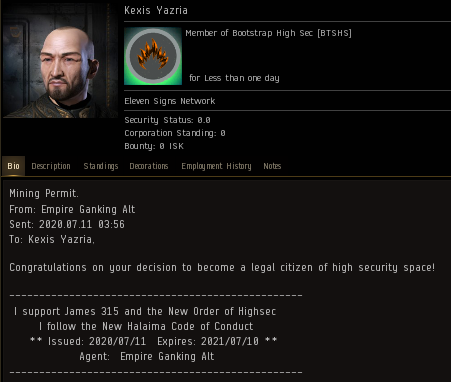Open the Description tab
This screenshot has height=382, width=451.
tap(51, 166)
